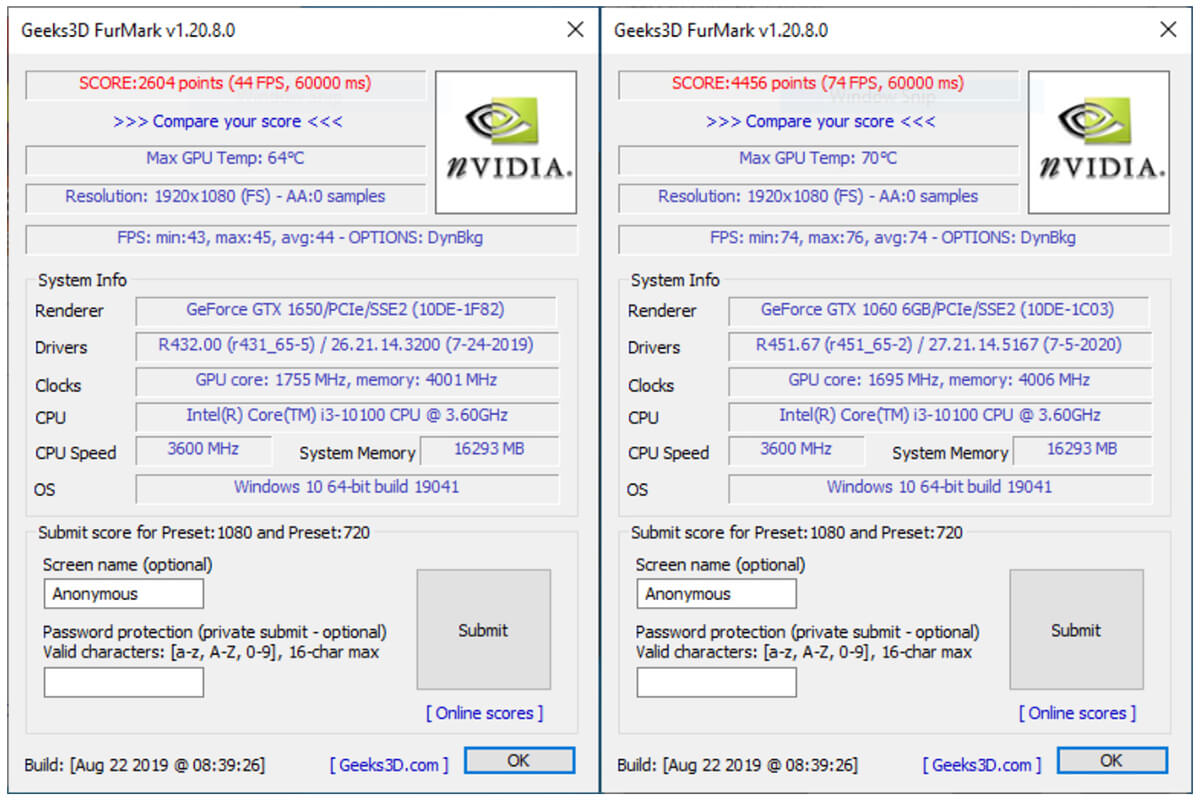The image size is (1200, 802).
Task: Click Max GPU Temp: 64°C field
Action: point(225,159)
